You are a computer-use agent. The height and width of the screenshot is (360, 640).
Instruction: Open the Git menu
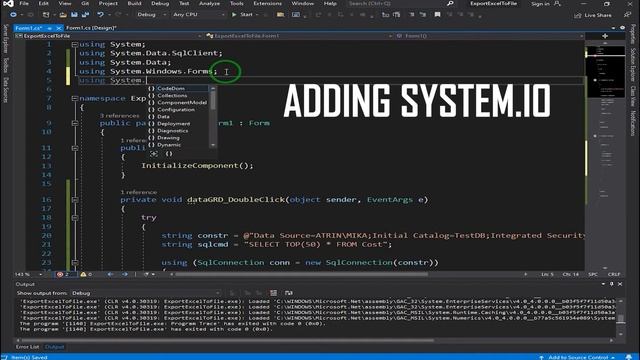pyautogui.click(x=85, y=4)
